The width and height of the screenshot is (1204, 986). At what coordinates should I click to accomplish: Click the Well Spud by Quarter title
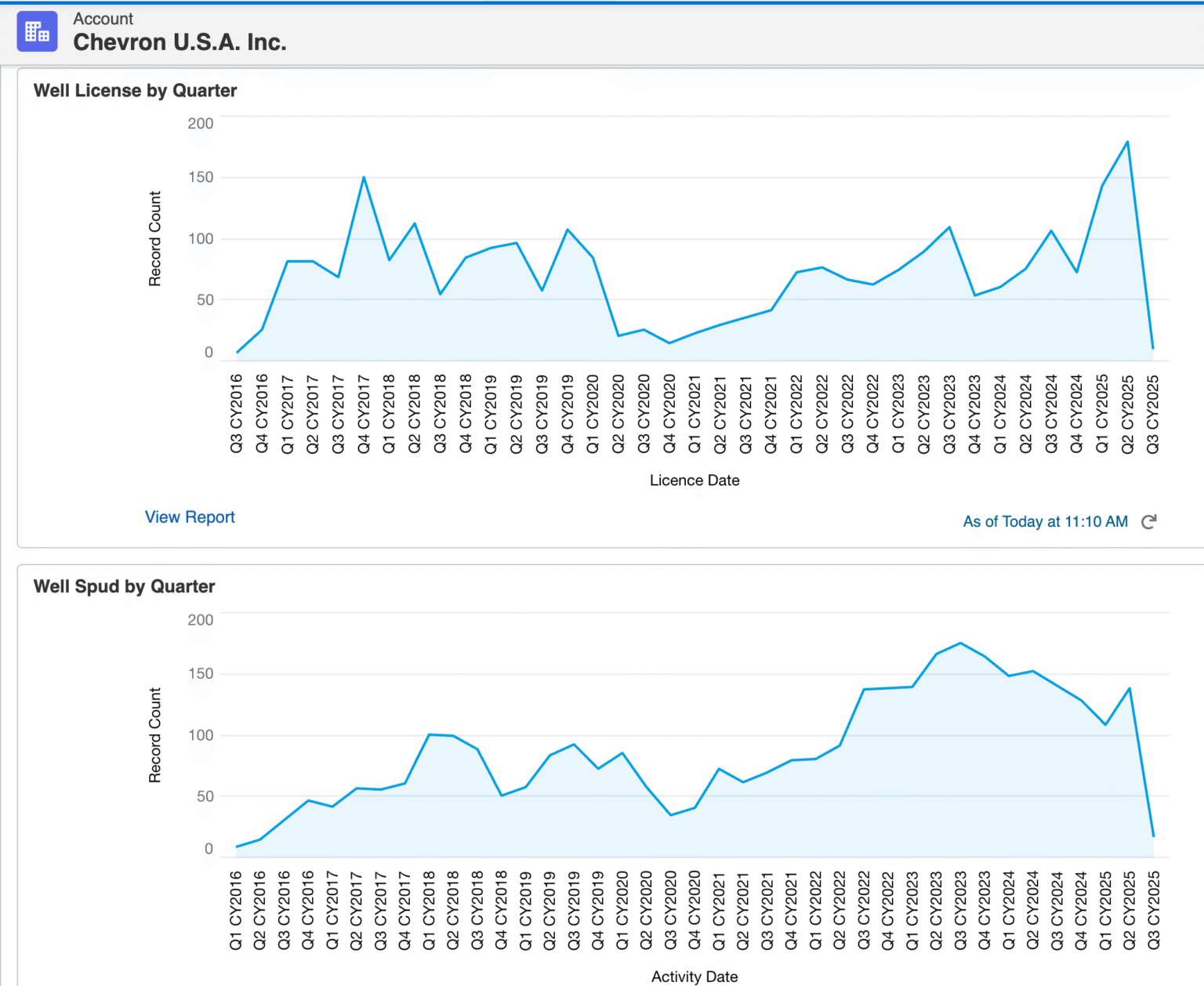pos(124,586)
